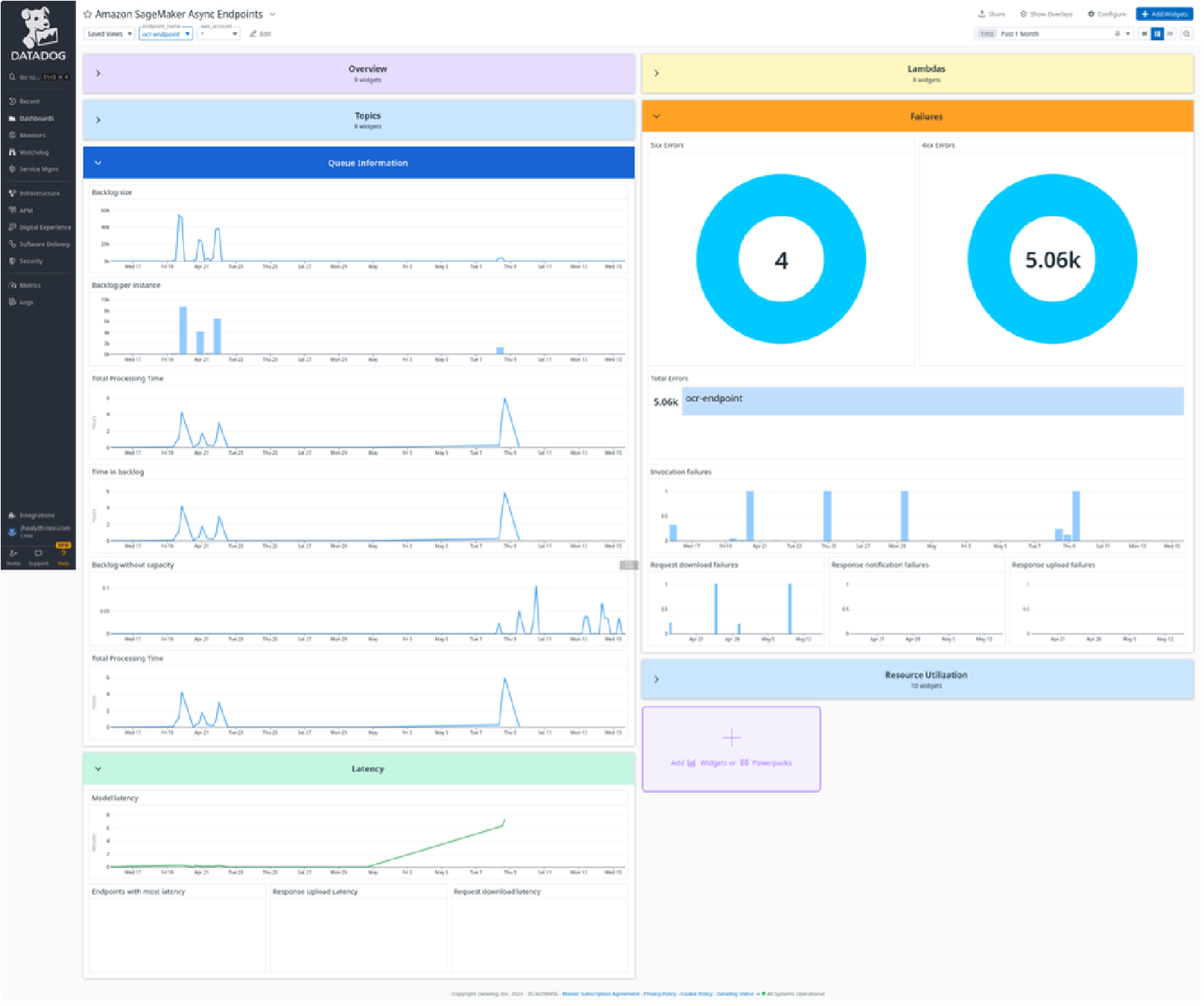
Task: Open the APM sidebar section
Action: pos(27,210)
